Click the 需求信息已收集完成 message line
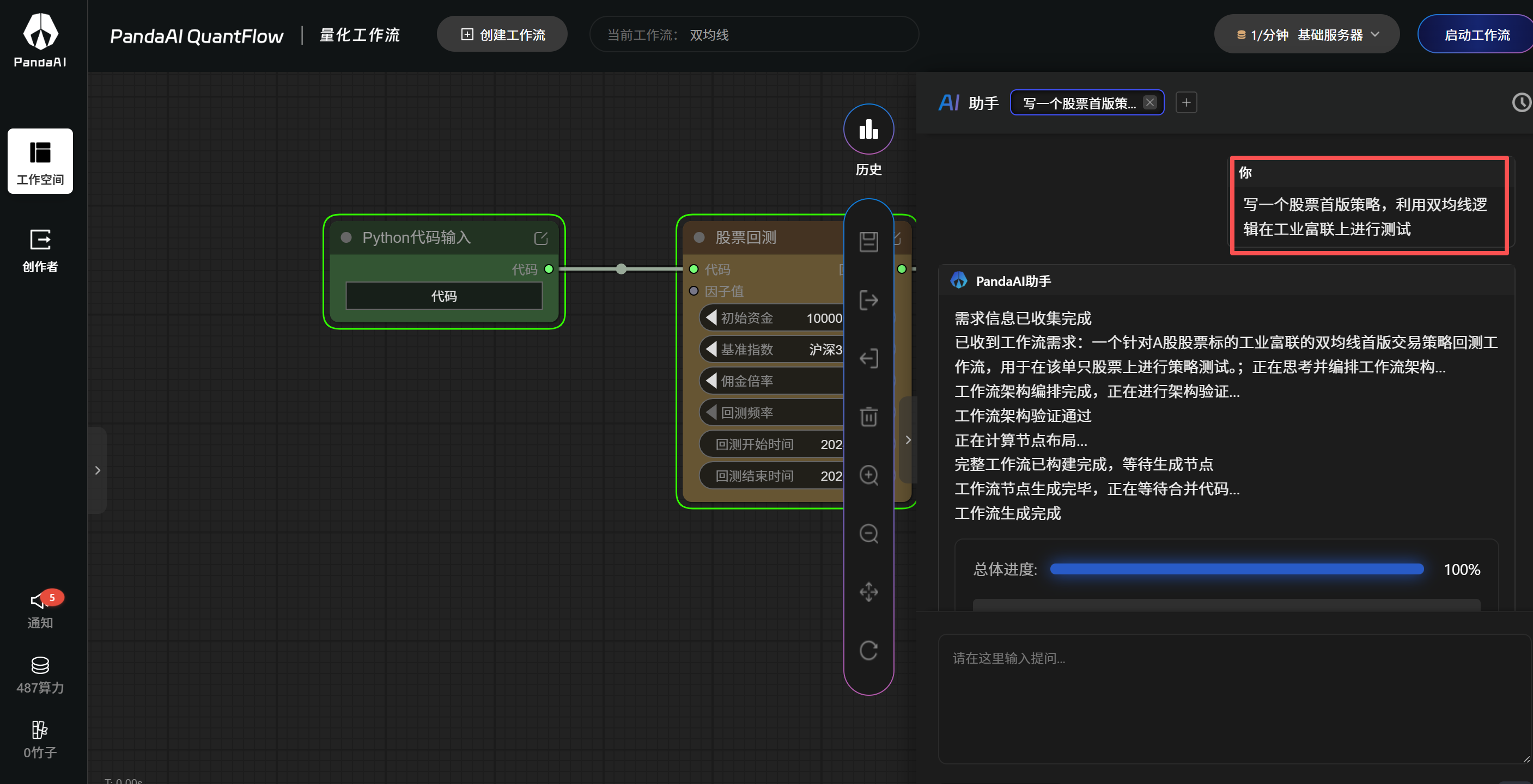 [1023, 317]
